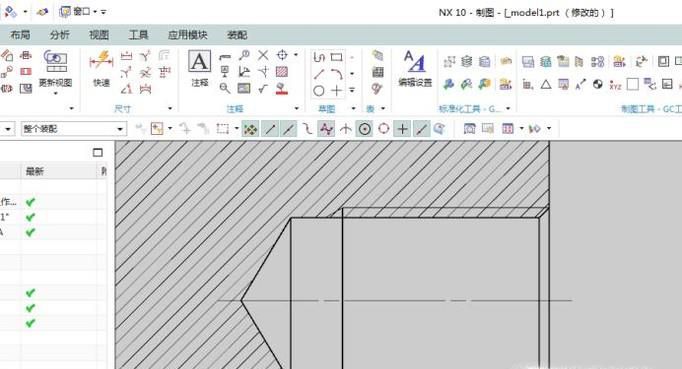682x369 pixels.
Task: Select the crosshatch area fill icon
Action: point(282,72)
